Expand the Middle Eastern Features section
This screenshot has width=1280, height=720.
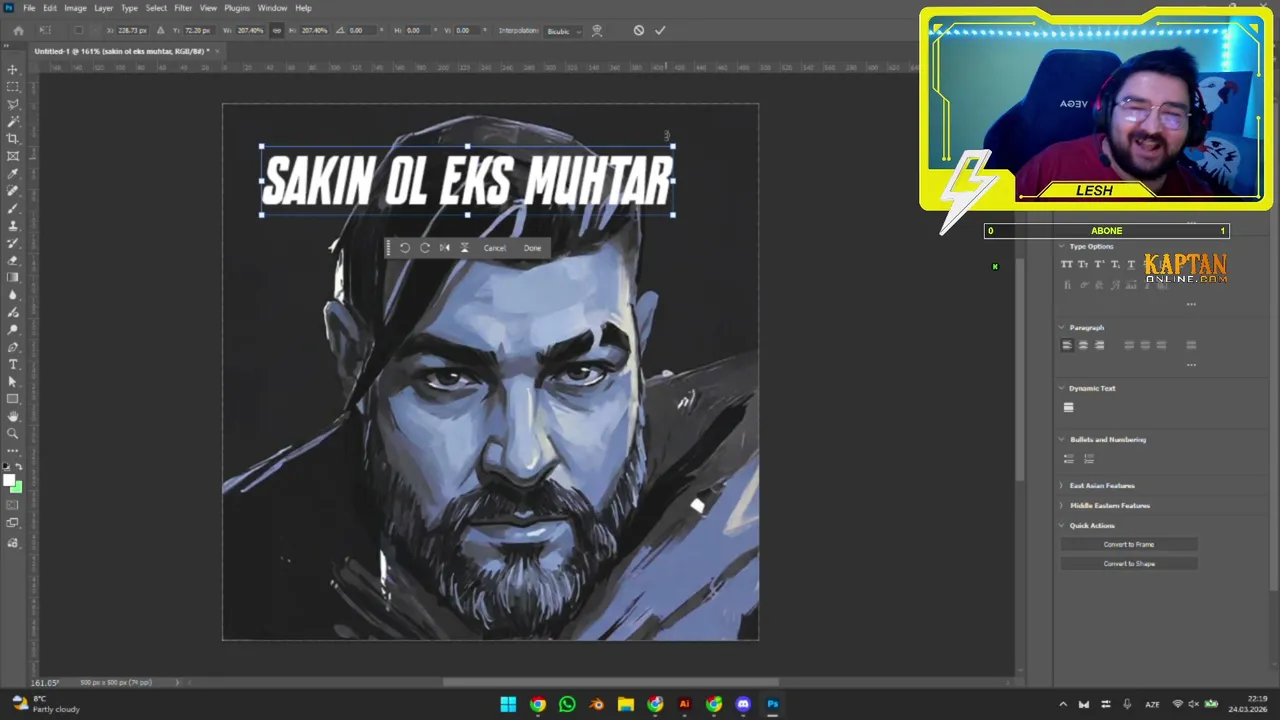[1062, 506]
